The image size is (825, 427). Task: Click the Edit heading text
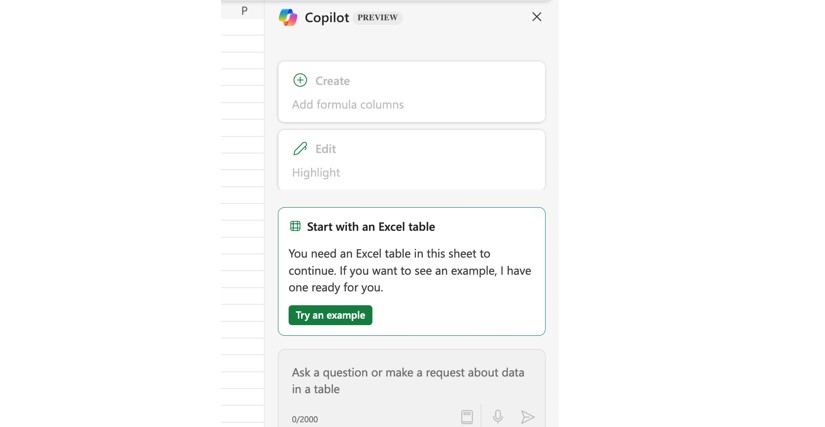coord(325,149)
